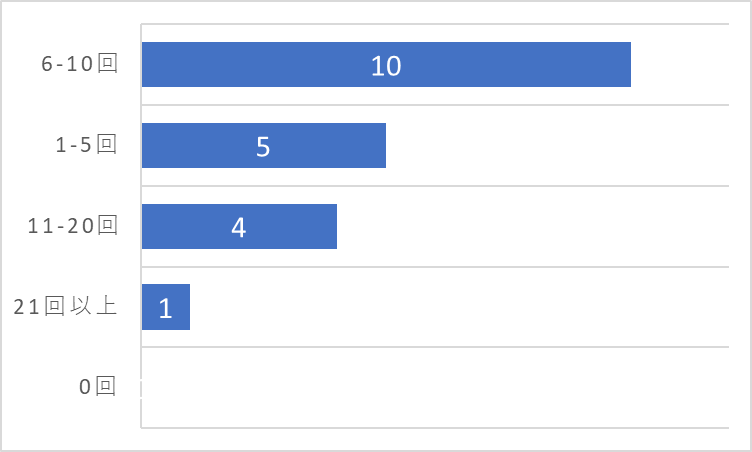The width and height of the screenshot is (752, 452).
Task: Select the short bar for 21回以上
Action: 166,307
